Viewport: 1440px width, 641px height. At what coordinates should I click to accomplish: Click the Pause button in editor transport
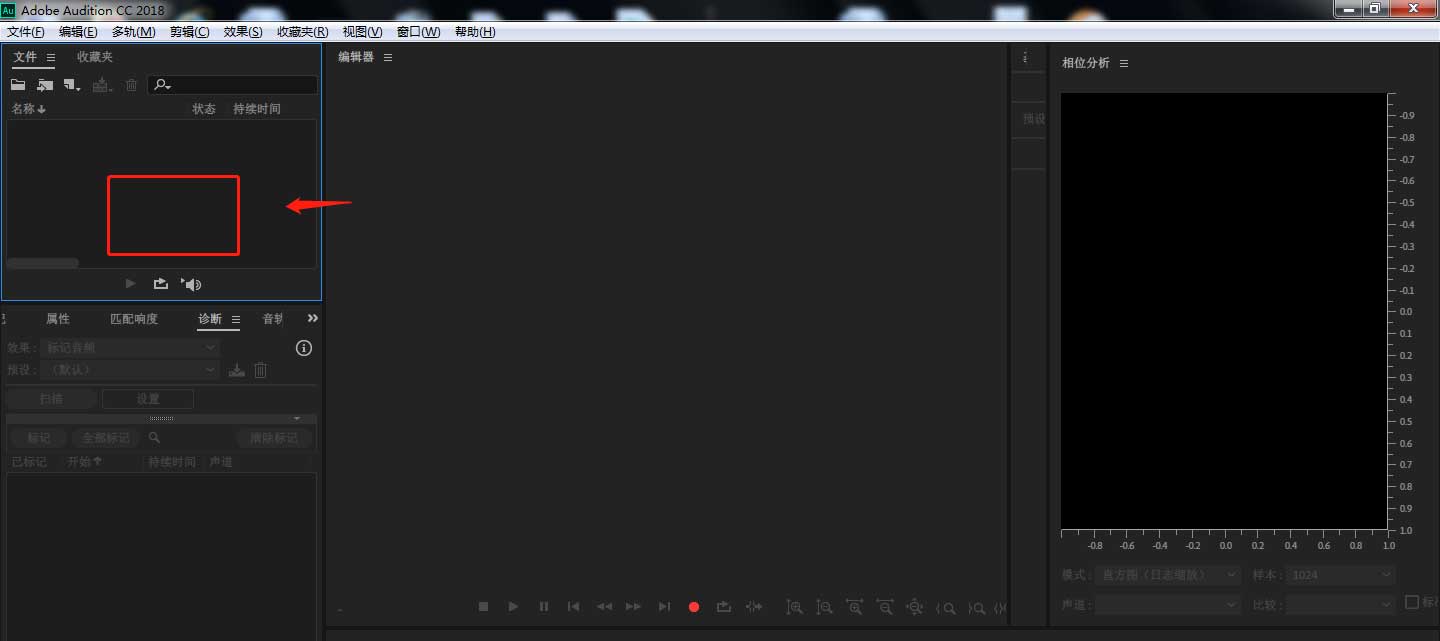543,606
